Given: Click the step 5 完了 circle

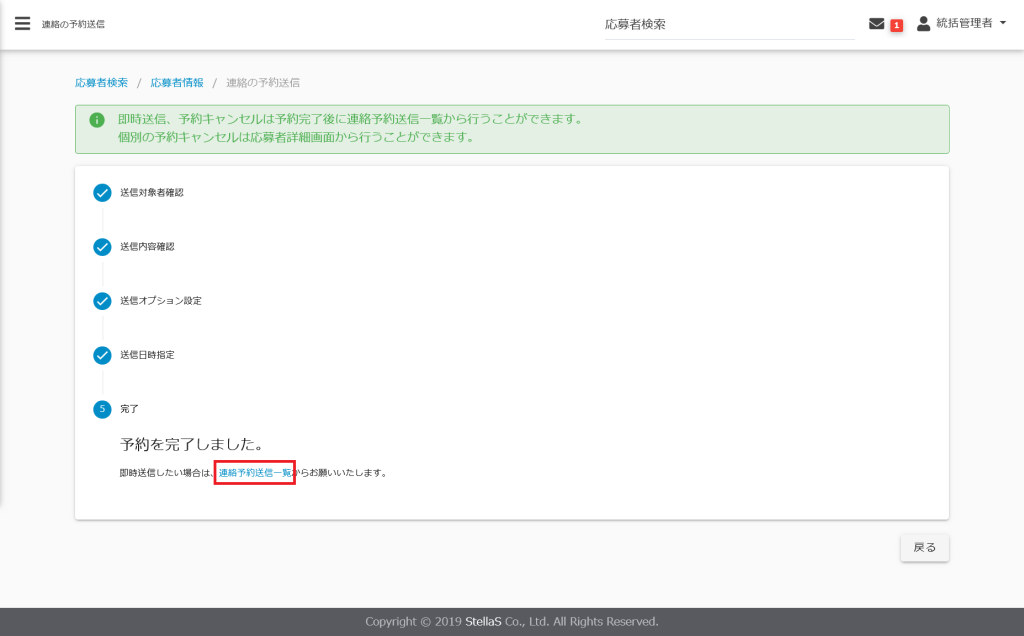Looking at the screenshot, I should coord(102,409).
